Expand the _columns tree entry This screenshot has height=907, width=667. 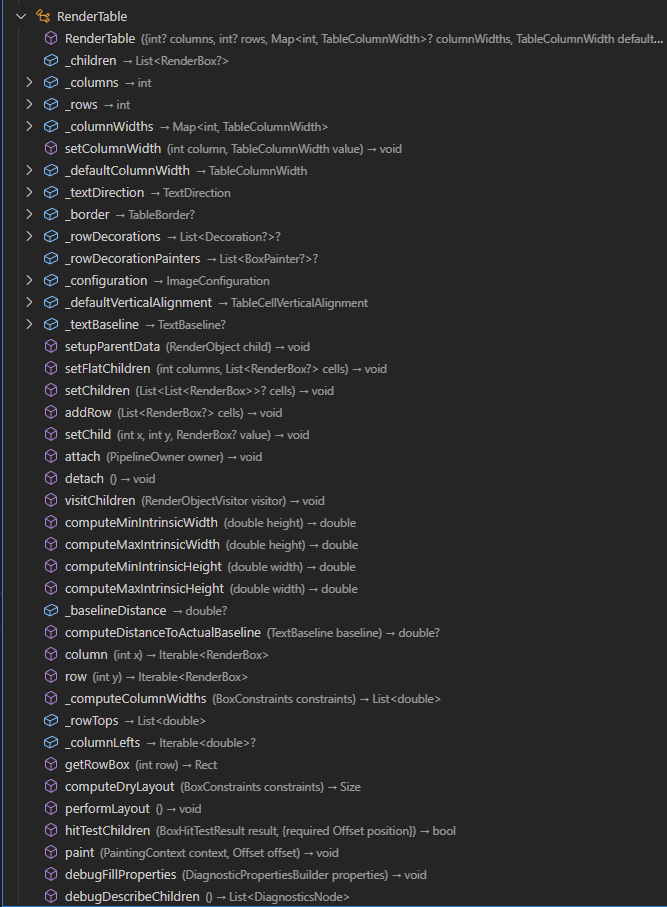(x=28, y=82)
